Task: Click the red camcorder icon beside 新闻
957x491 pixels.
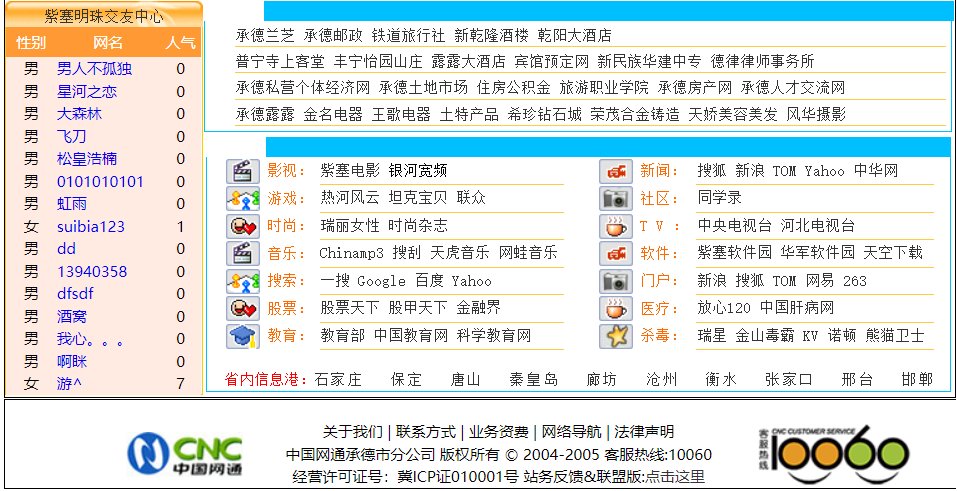Action: point(616,171)
